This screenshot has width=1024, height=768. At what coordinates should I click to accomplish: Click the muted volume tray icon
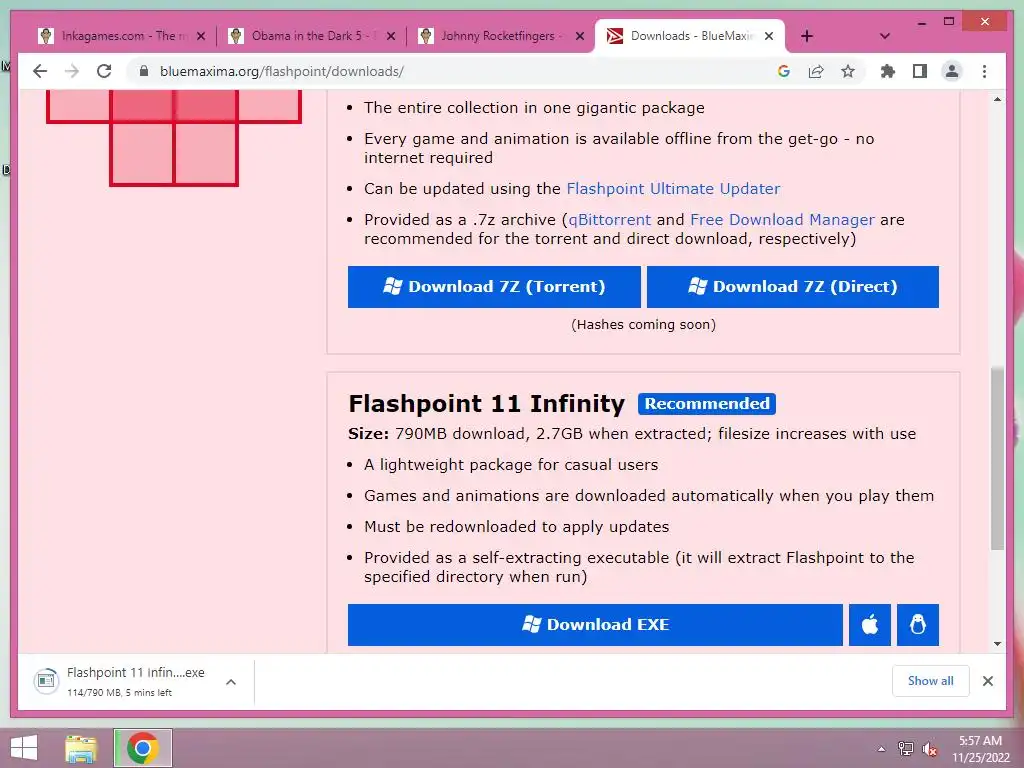930,749
